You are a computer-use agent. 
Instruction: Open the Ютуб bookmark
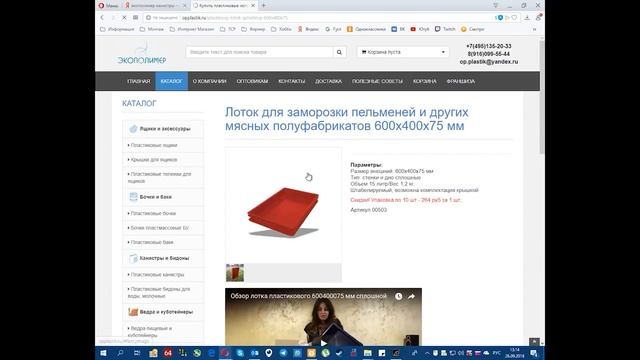click(x=420, y=29)
